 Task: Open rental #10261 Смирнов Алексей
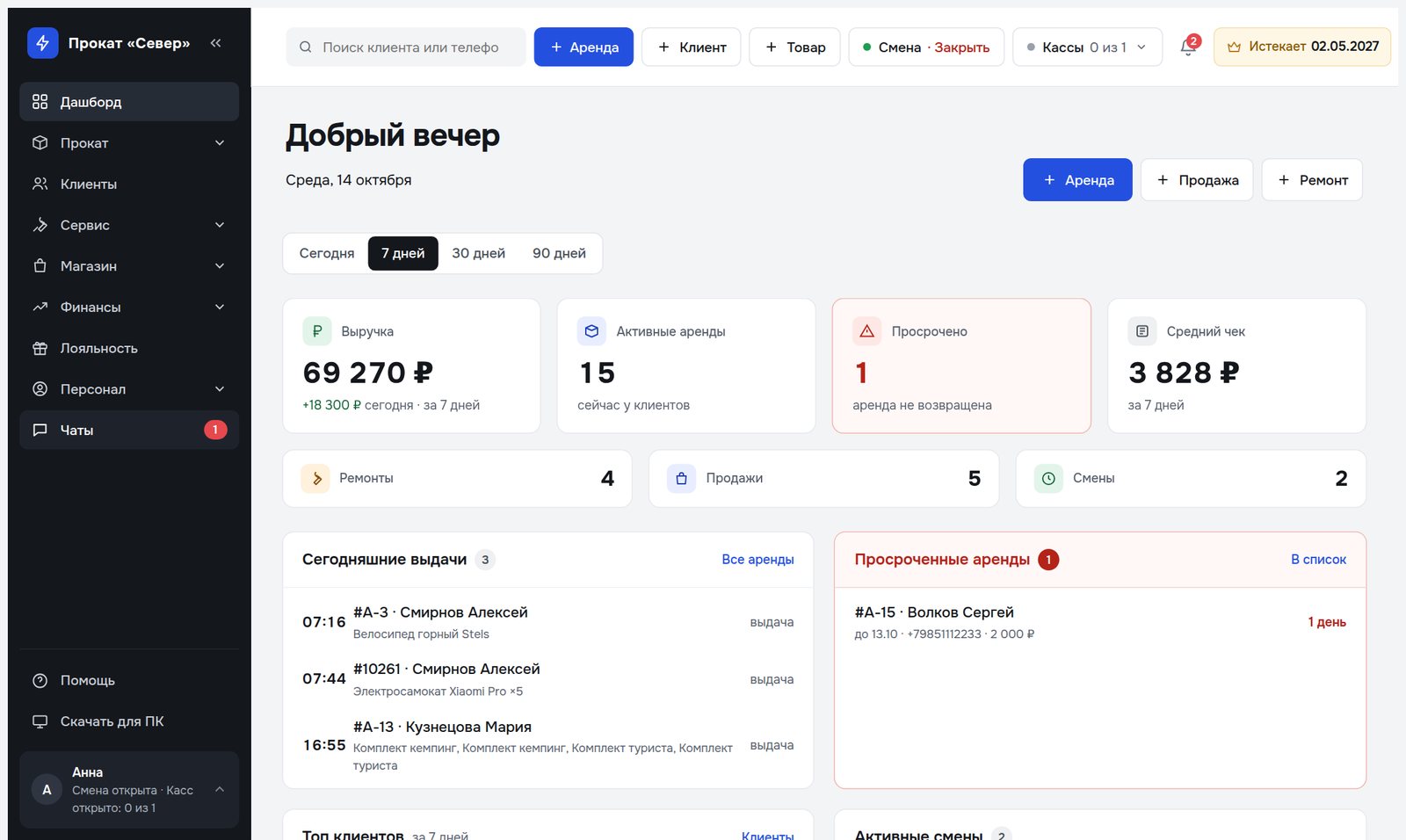(x=547, y=679)
